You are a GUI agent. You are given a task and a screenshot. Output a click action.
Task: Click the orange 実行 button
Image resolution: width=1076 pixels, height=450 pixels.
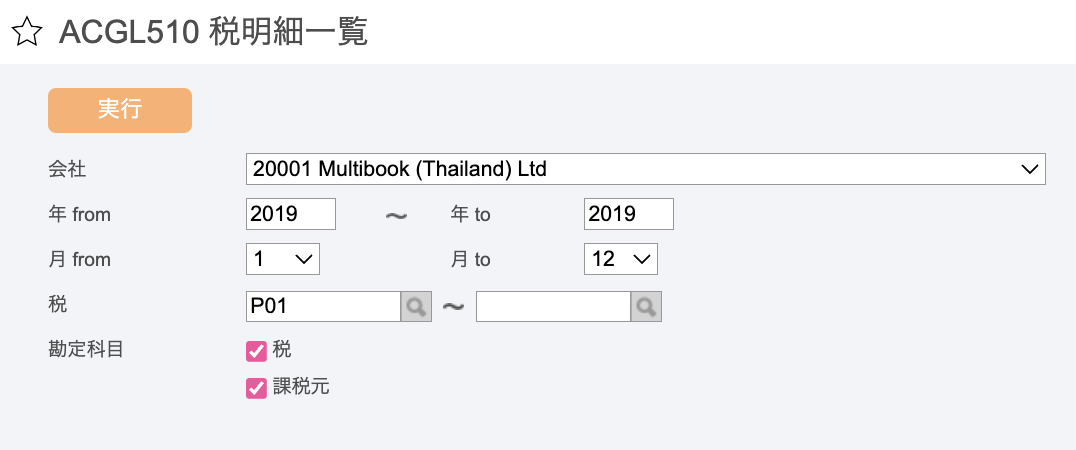[119, 110]
